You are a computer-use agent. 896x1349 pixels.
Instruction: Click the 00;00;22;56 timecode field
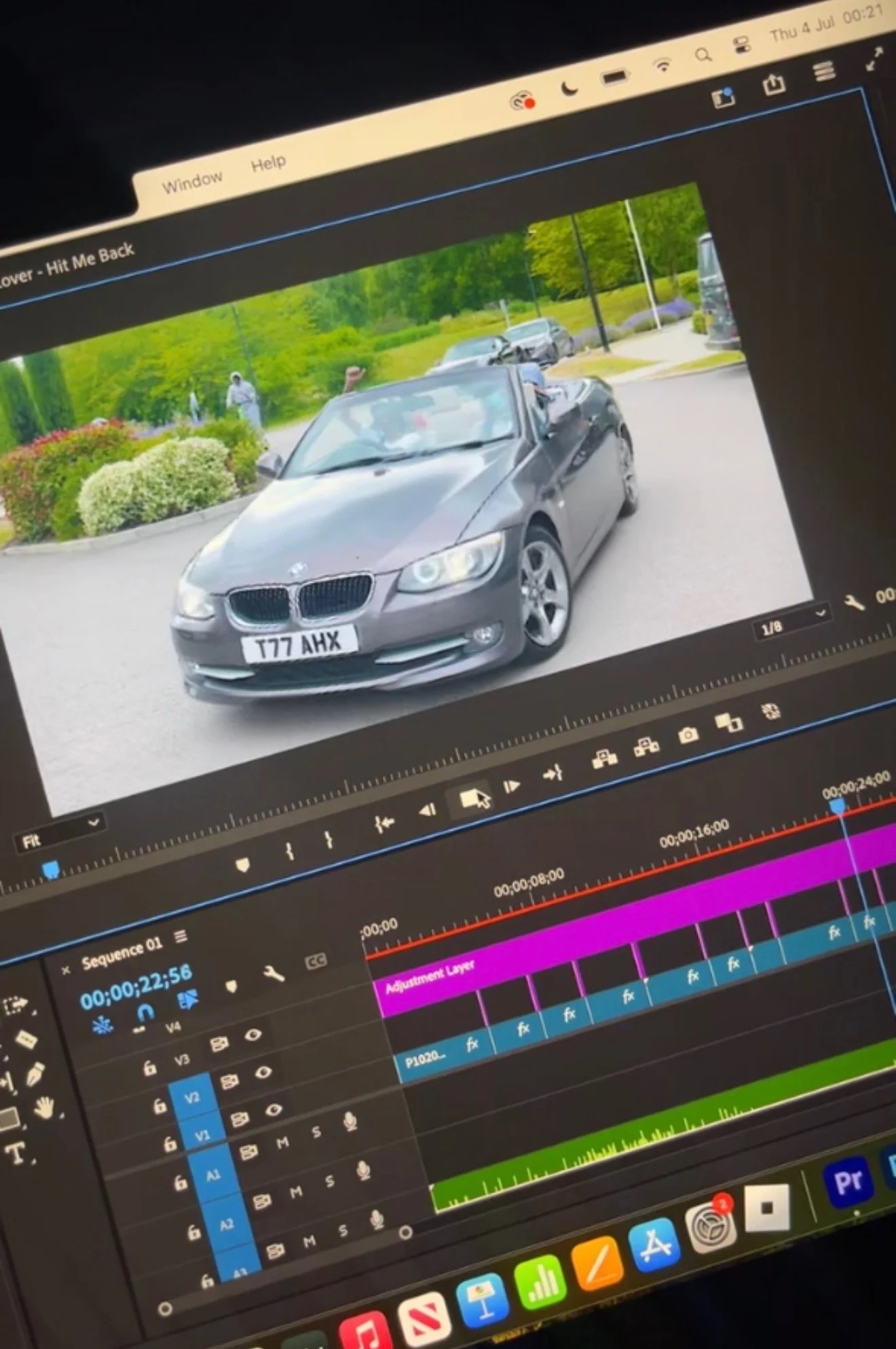pos(136,986)
